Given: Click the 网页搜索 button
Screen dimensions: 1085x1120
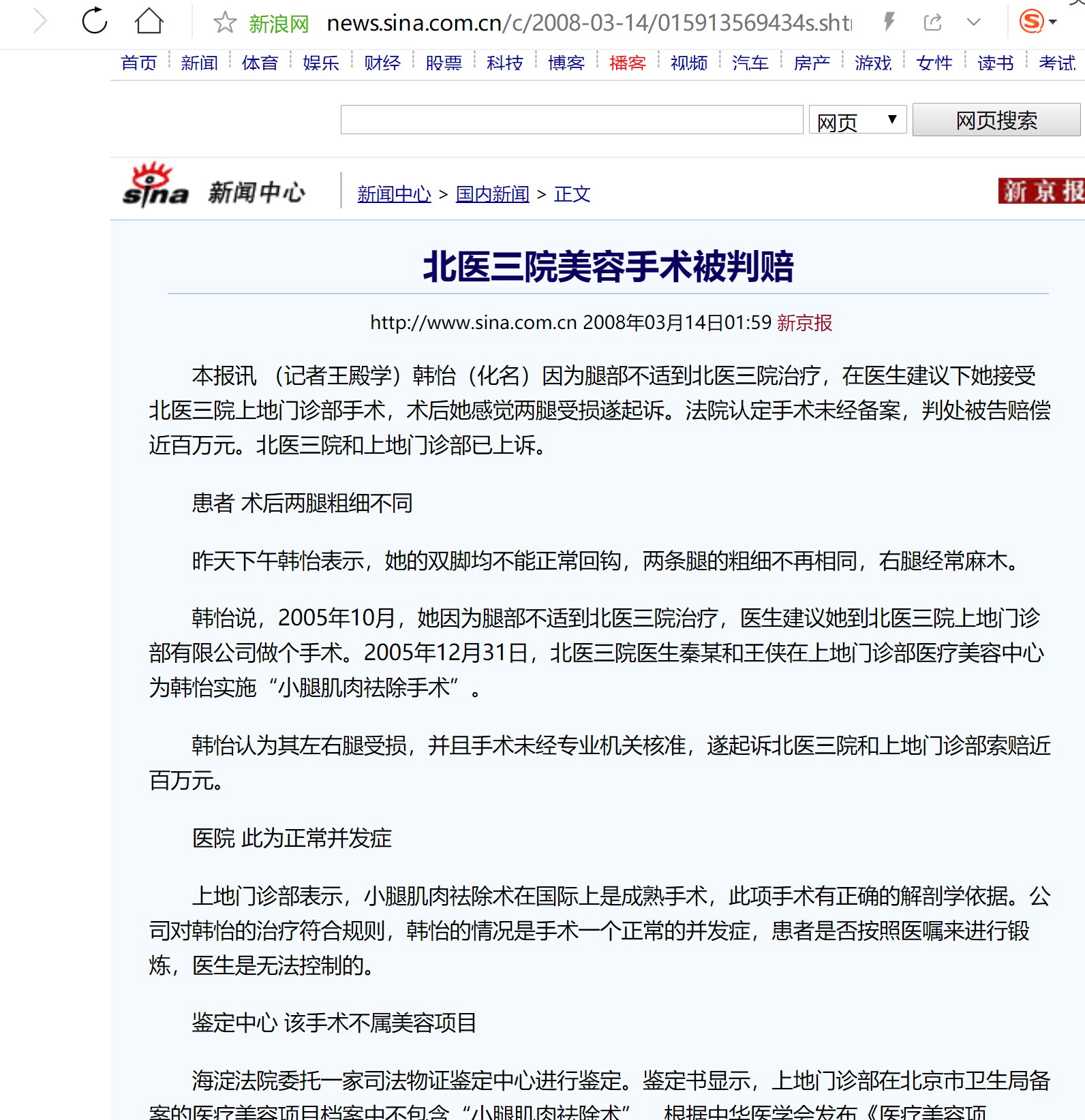Looking at the screenshot, I should pyautogui.click(x=996, y=120).
